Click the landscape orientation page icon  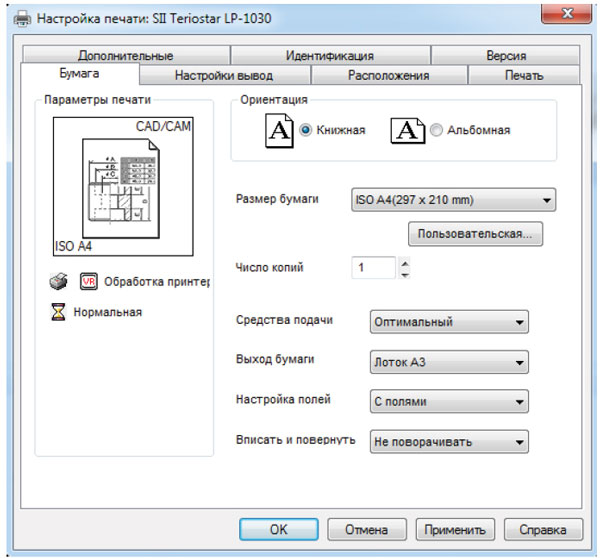406,130
